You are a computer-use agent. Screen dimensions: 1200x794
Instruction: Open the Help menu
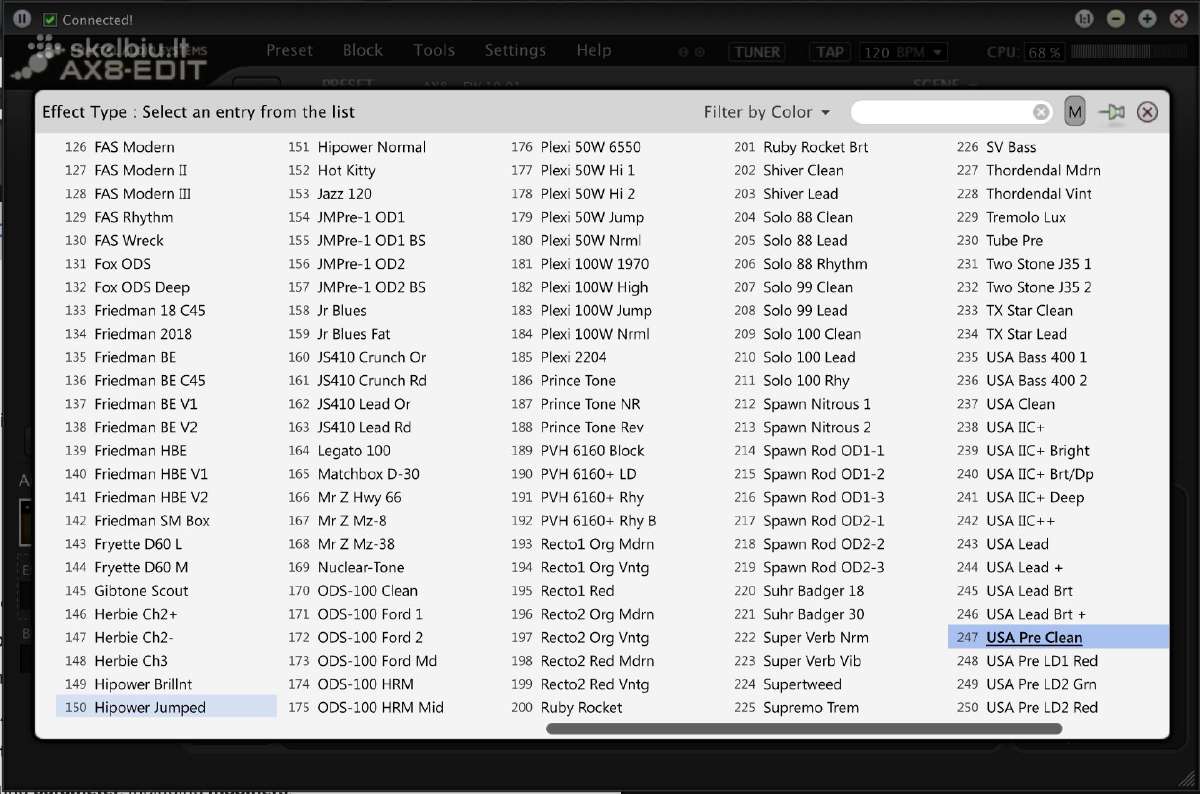pos(594,50)
